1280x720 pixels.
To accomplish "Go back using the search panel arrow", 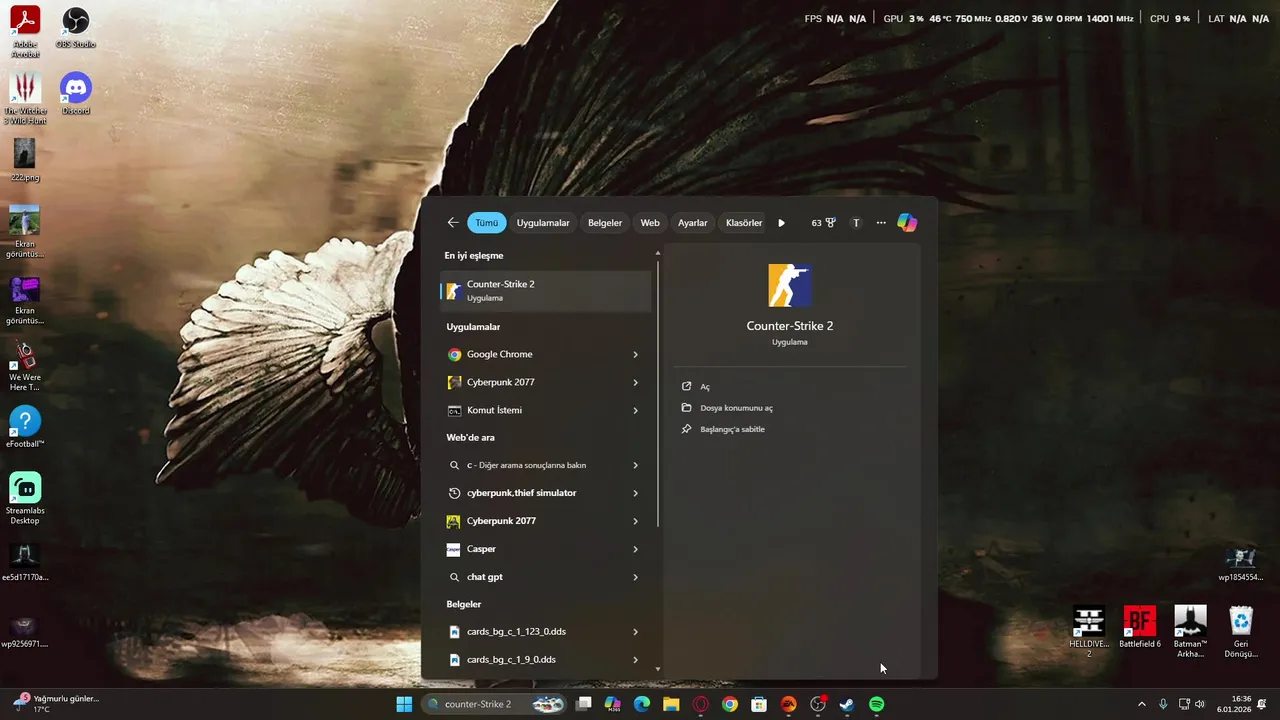I will point(453,223).
